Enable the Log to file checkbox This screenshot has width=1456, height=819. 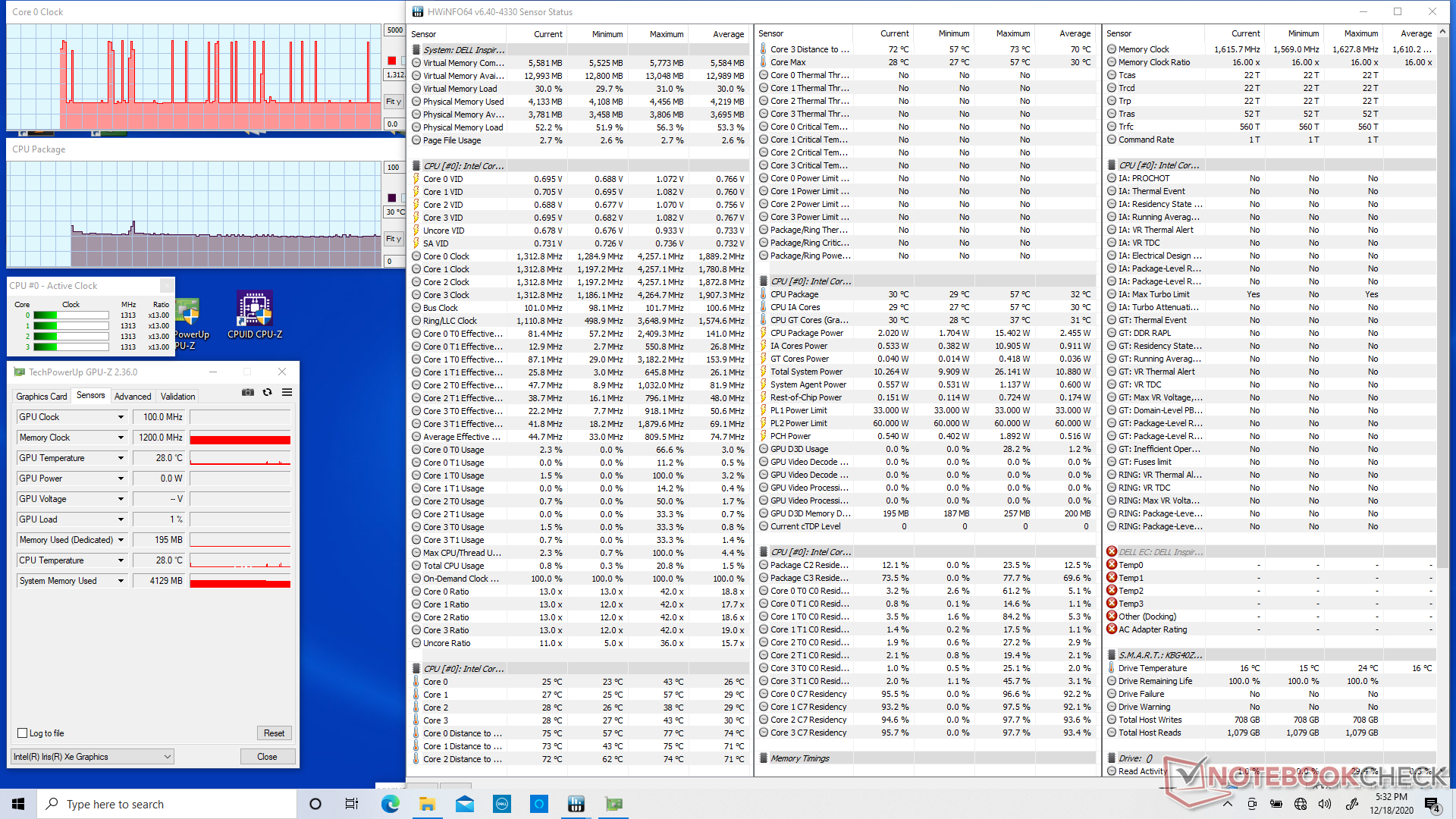pyautogui.click(x=23, y=733)
